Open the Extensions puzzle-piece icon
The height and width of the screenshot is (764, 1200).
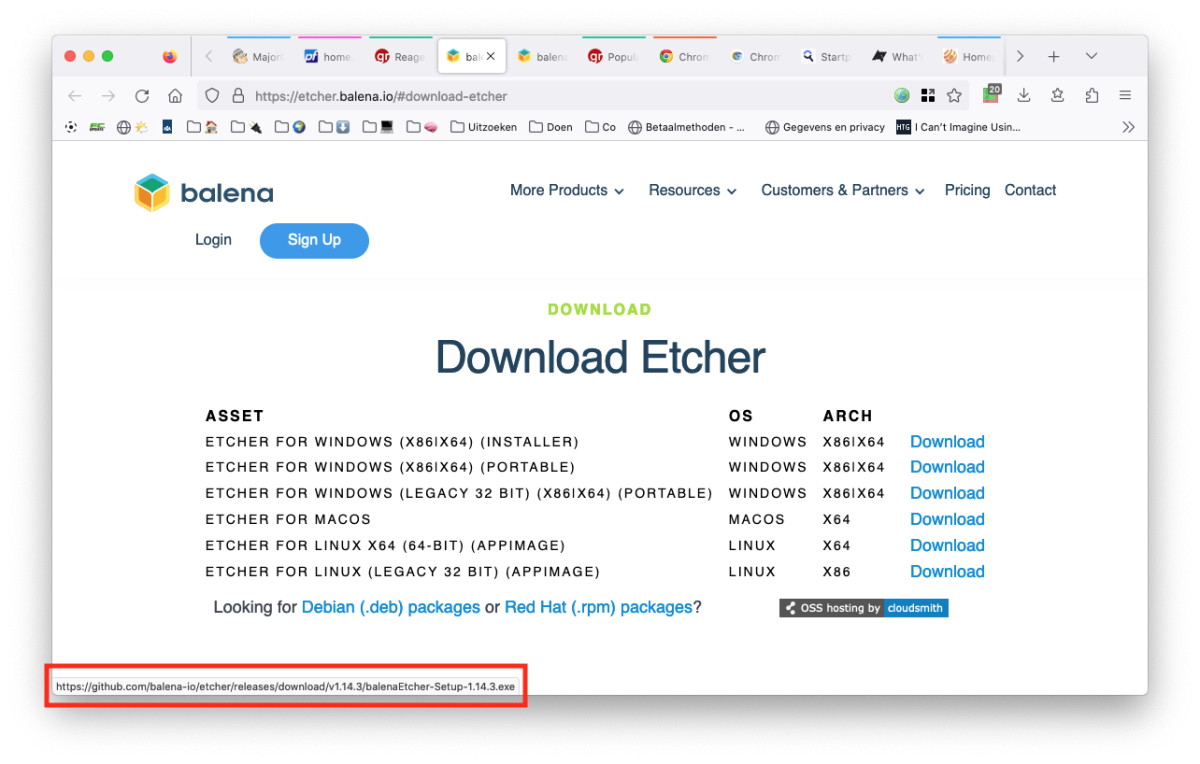pyautogui.click(x=1091, y=96)
